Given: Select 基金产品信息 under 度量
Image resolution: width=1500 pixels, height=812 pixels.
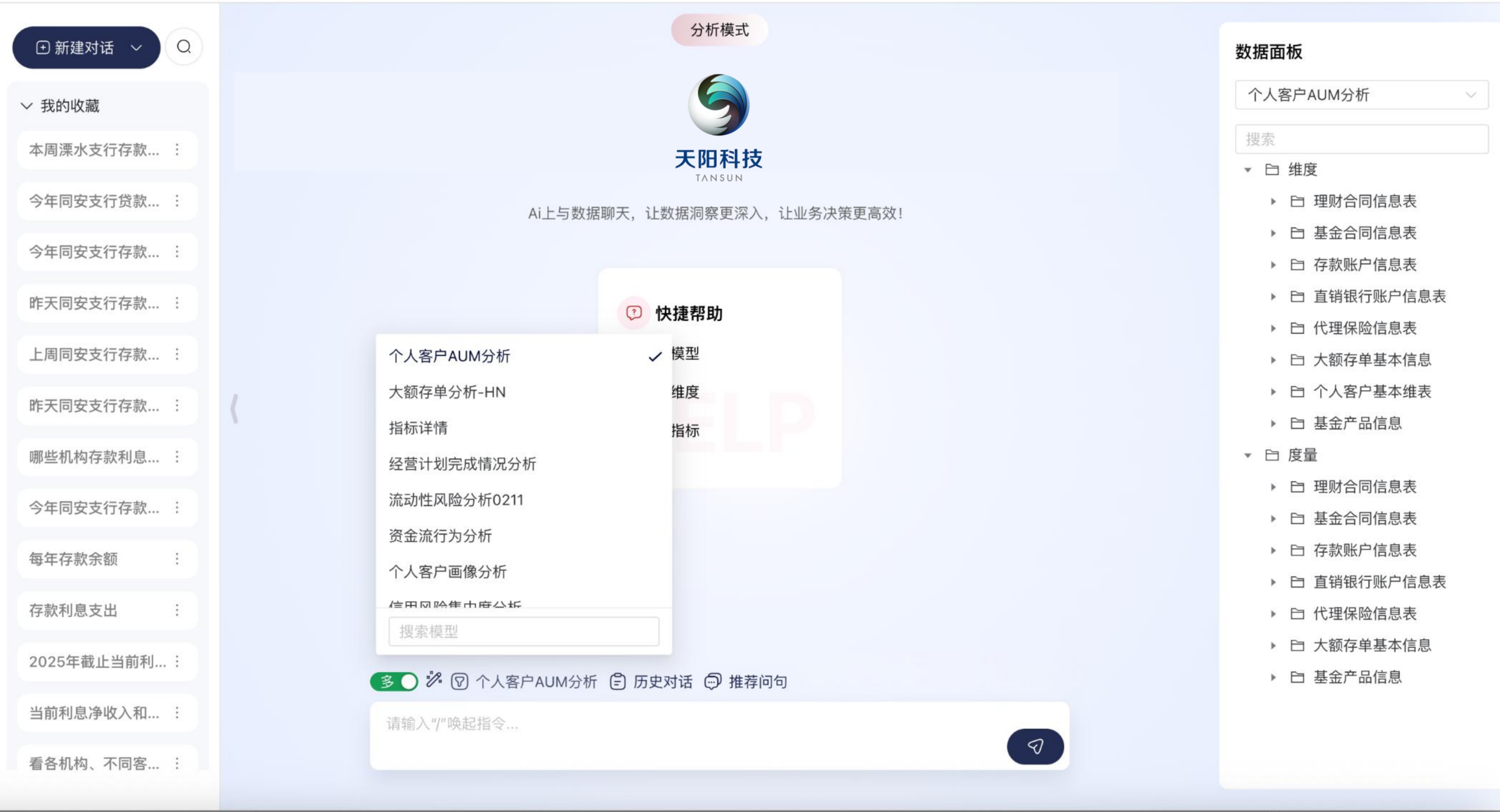Looking at the screenshot, I should [x=1358, y=677].
